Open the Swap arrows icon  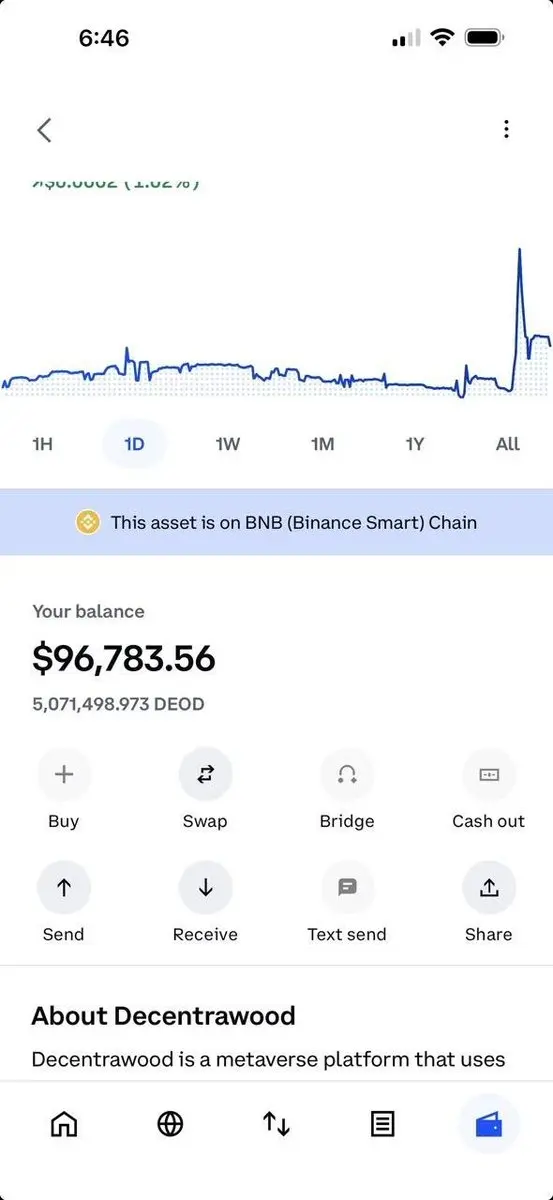point(205,774)
